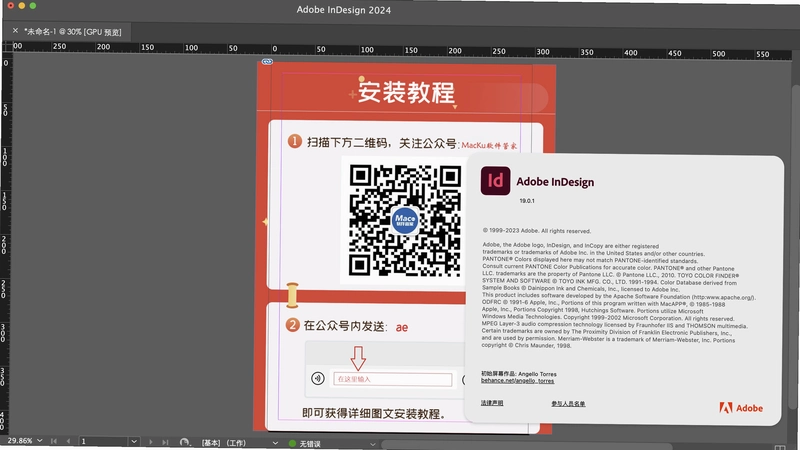Go to the first page button
This screenshot has height=450, width=800.
54,441
